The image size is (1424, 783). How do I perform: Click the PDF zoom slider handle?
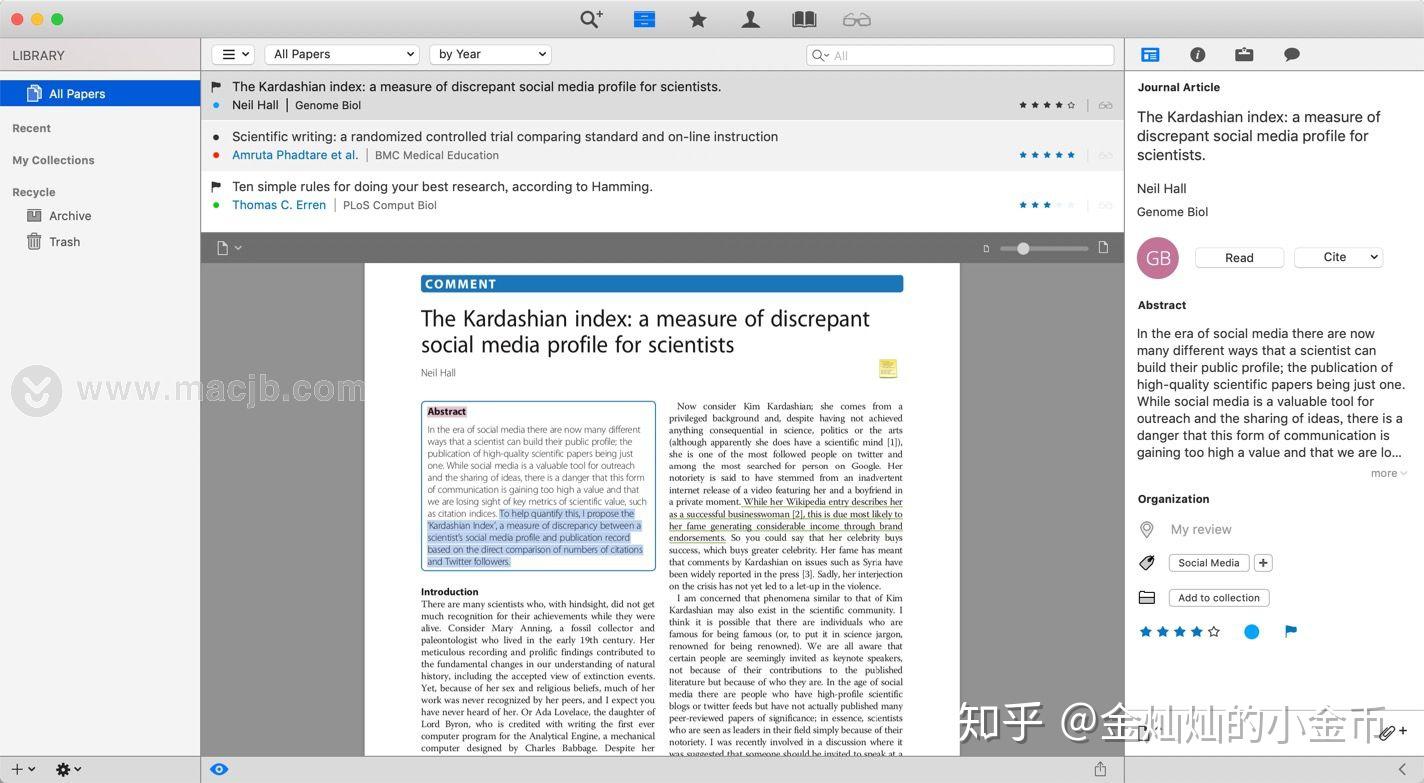[x=1023, y=248]
